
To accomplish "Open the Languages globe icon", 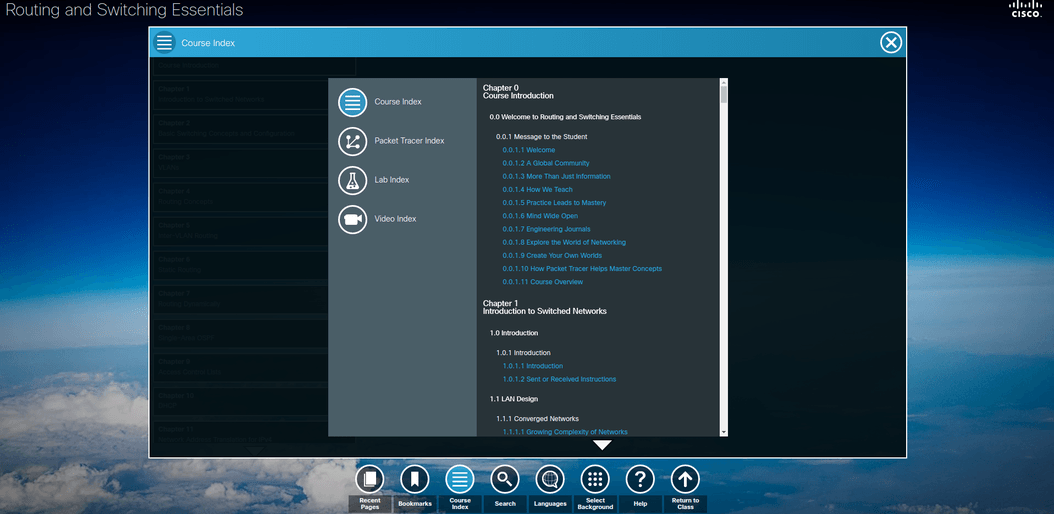I will 550,480.
